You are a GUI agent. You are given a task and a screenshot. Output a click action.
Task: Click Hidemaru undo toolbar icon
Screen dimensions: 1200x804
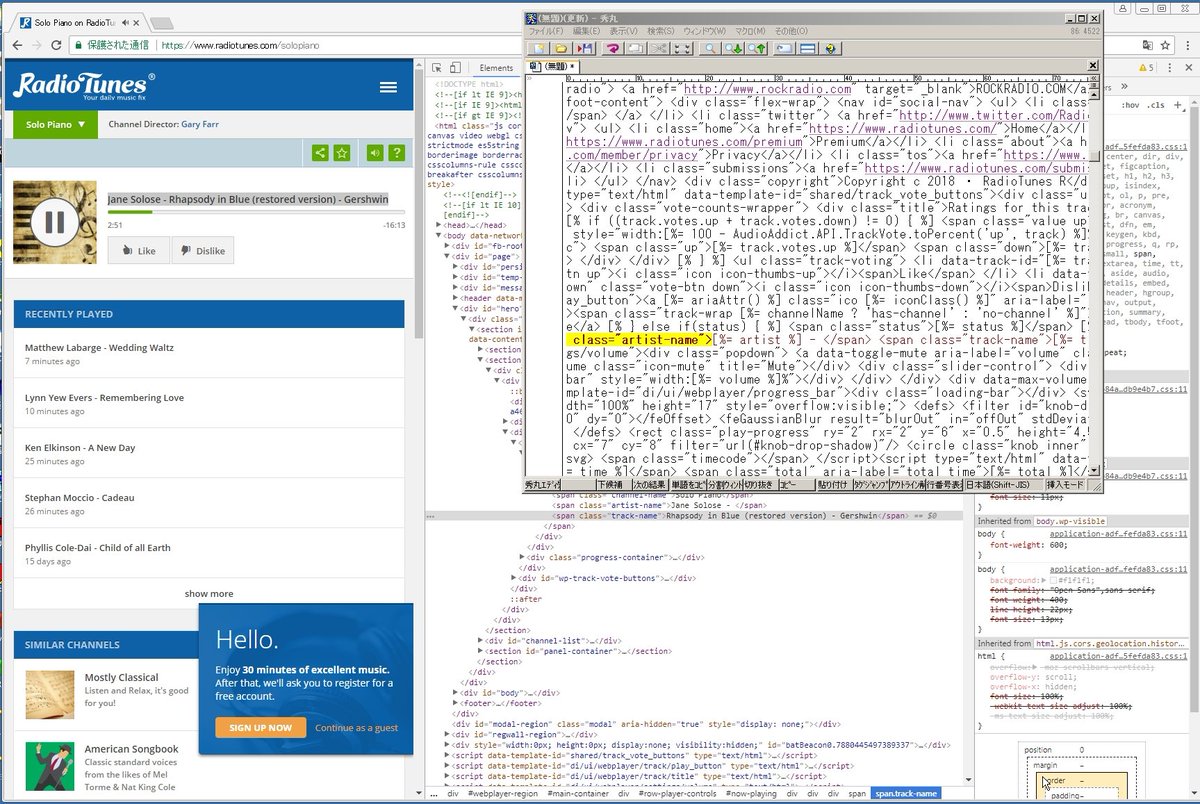click(612, 48)
